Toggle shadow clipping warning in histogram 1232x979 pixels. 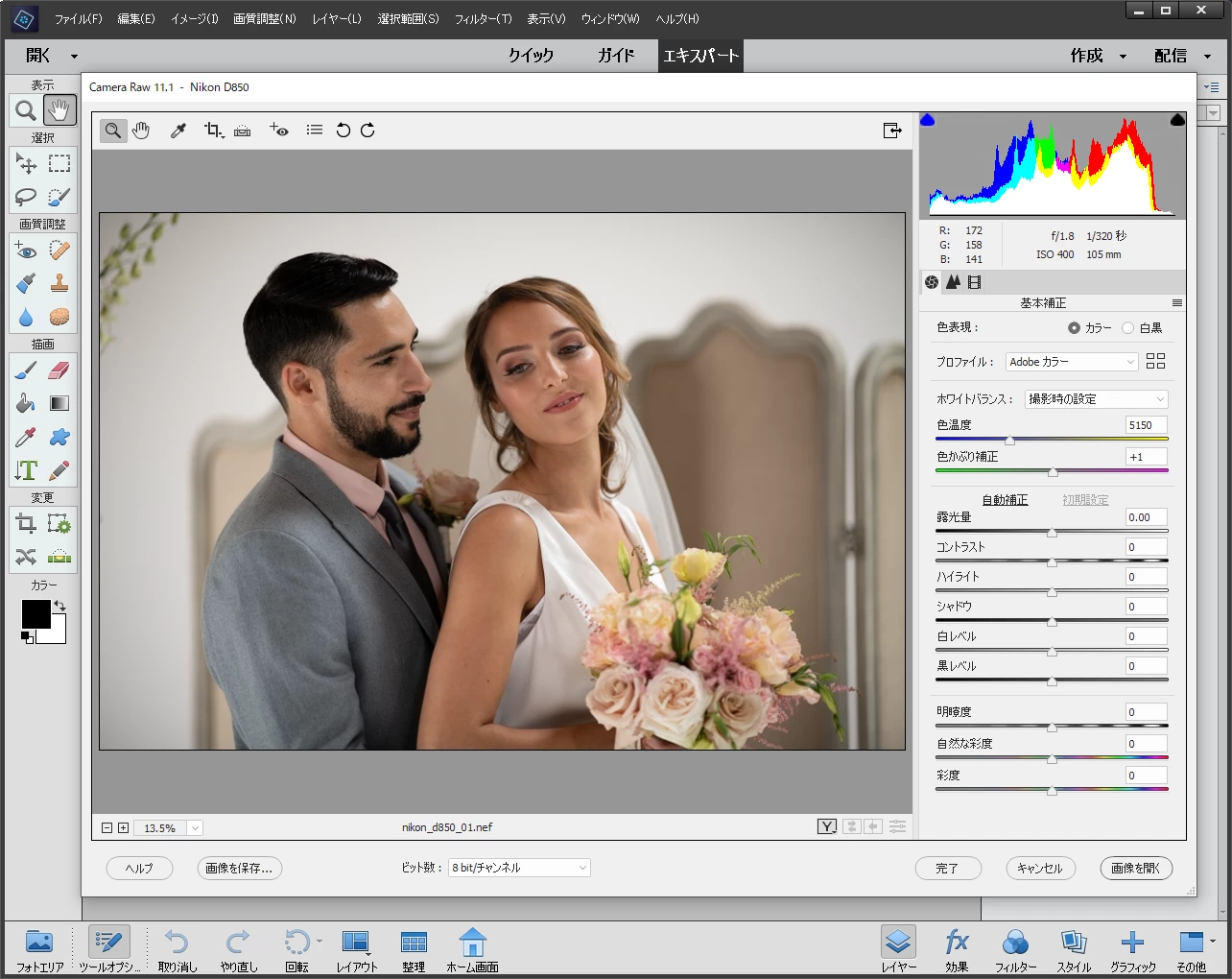[x=927, y=120]
